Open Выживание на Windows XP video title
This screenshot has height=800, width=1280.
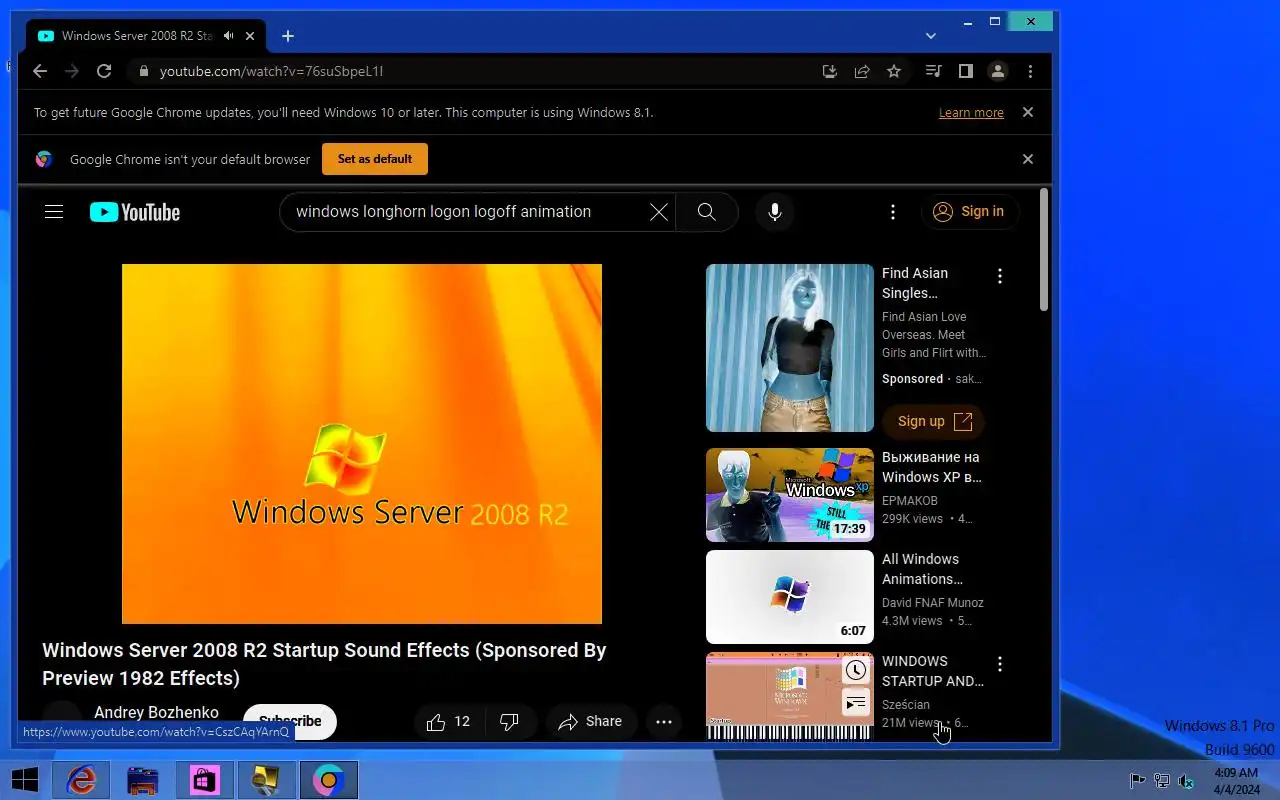[x=932, y=467]
